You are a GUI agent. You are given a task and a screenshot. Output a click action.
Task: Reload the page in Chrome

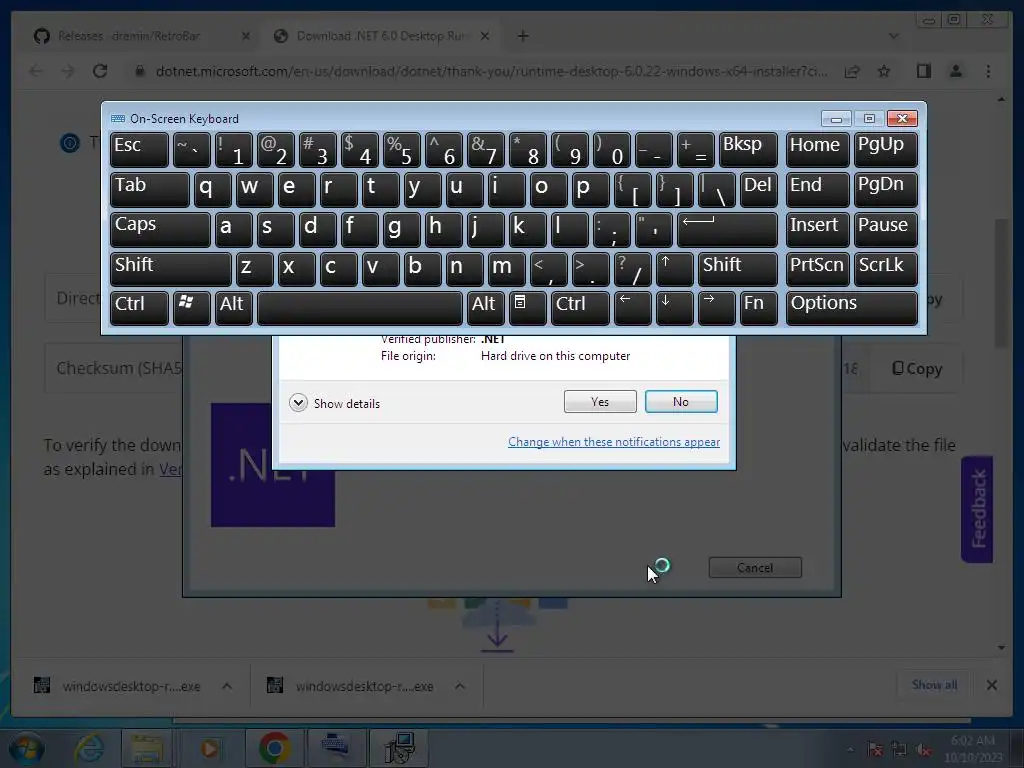tap(100, 71)
